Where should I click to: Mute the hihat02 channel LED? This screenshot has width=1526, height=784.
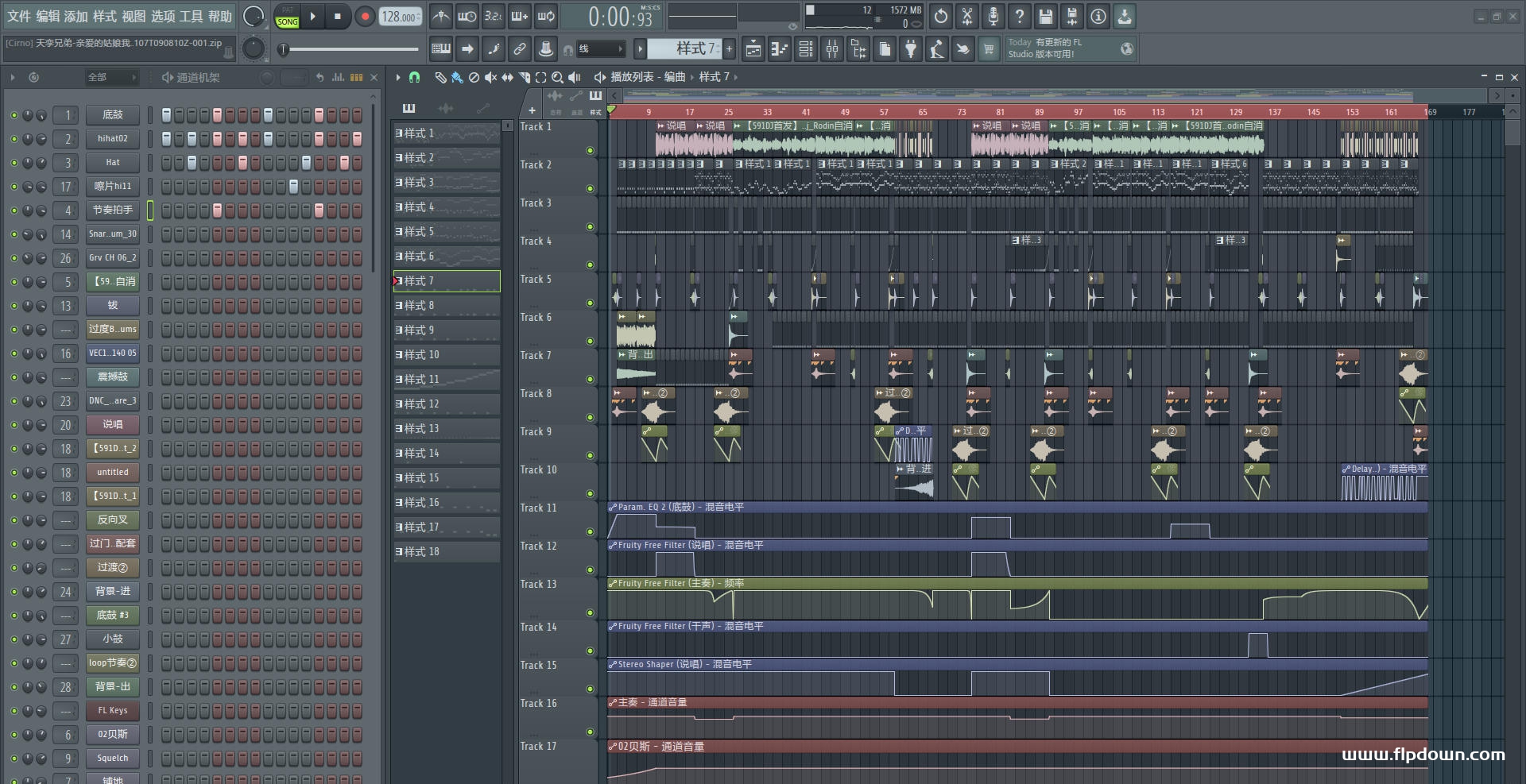tap(14, 139)
